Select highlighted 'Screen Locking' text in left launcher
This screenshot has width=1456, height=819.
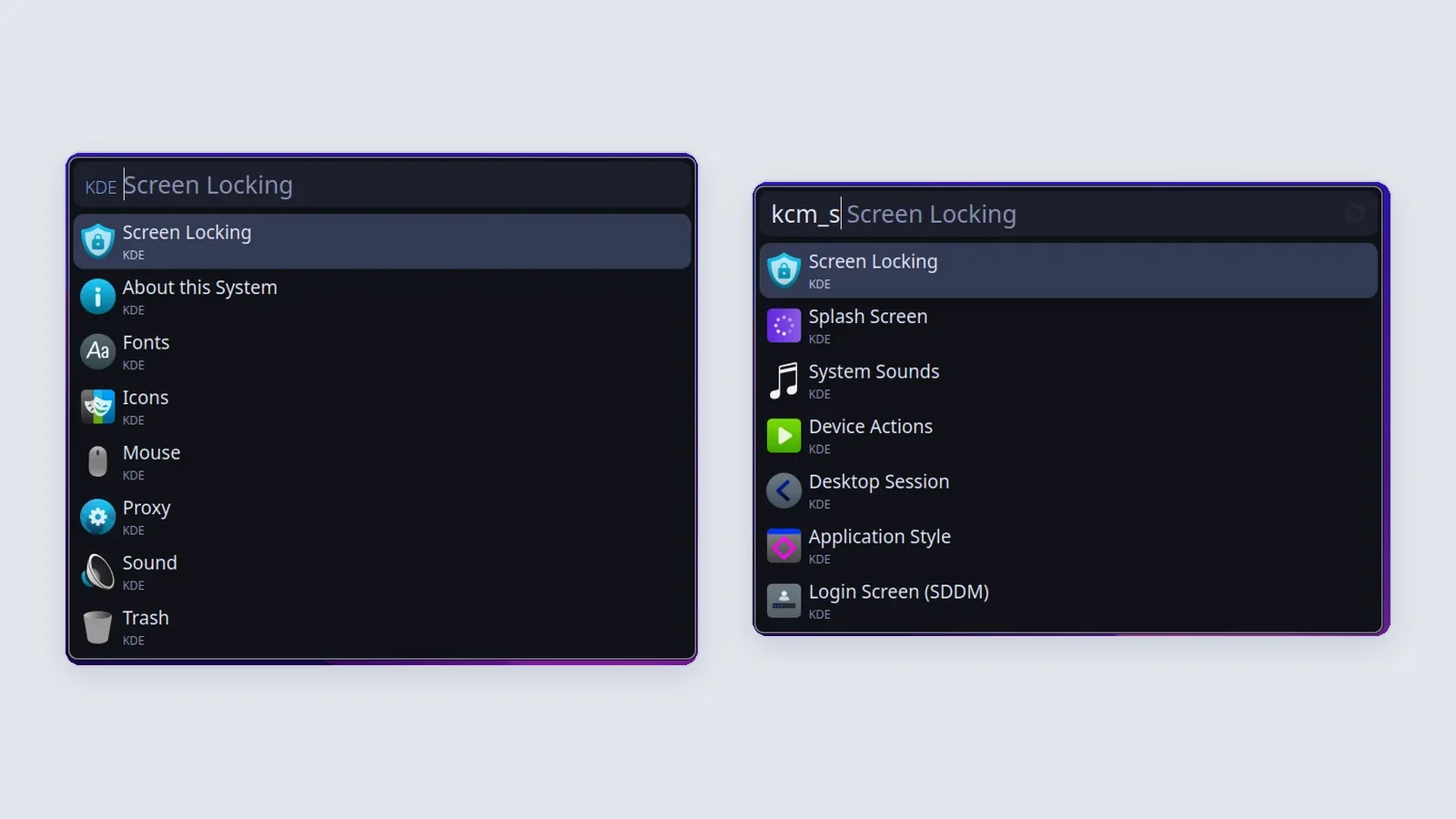click(x=187, y=232)
